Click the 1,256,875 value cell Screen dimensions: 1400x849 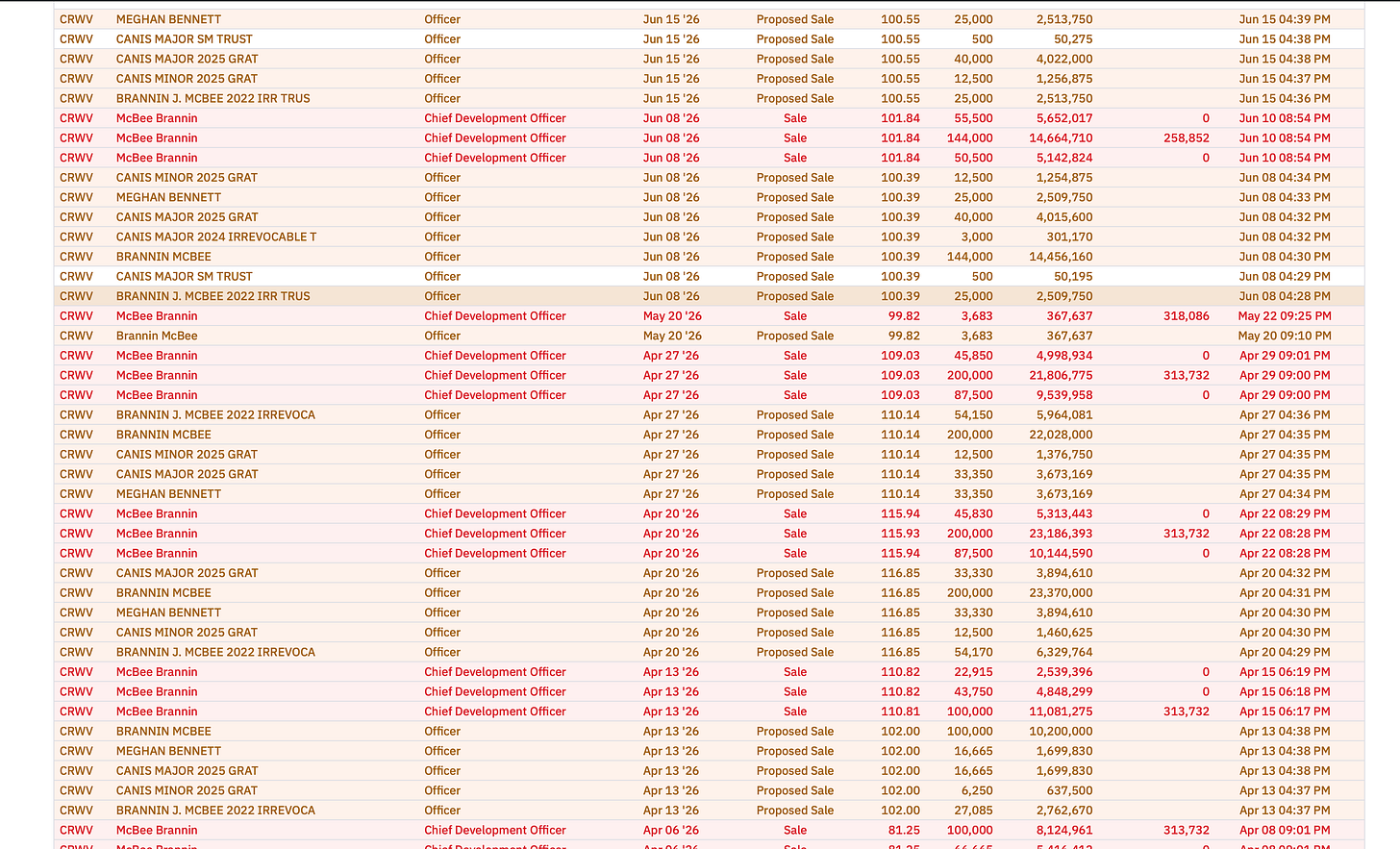1064,79
